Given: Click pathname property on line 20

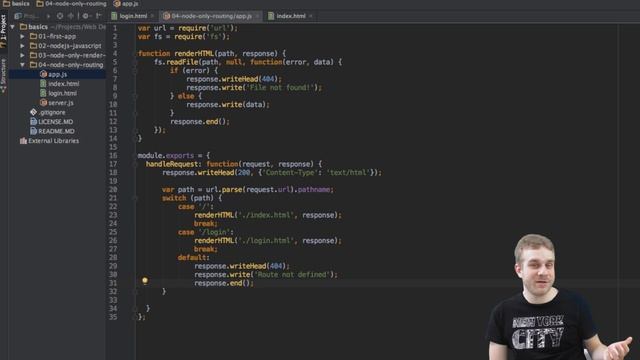Looking at the screenshot, I should (314, 189).
